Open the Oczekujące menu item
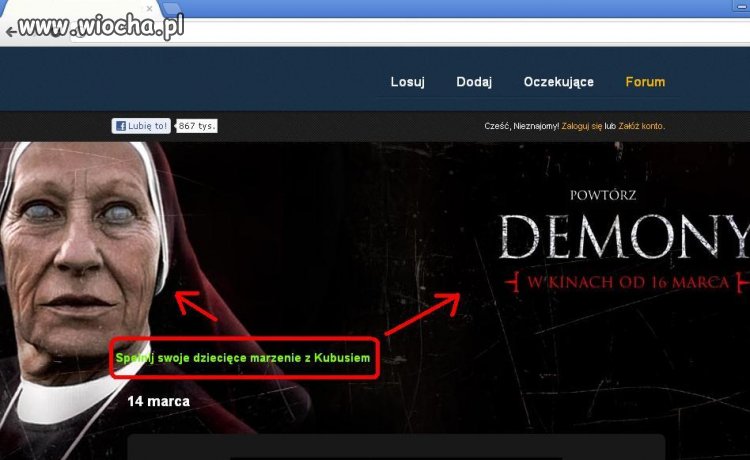 pos(559,82)
